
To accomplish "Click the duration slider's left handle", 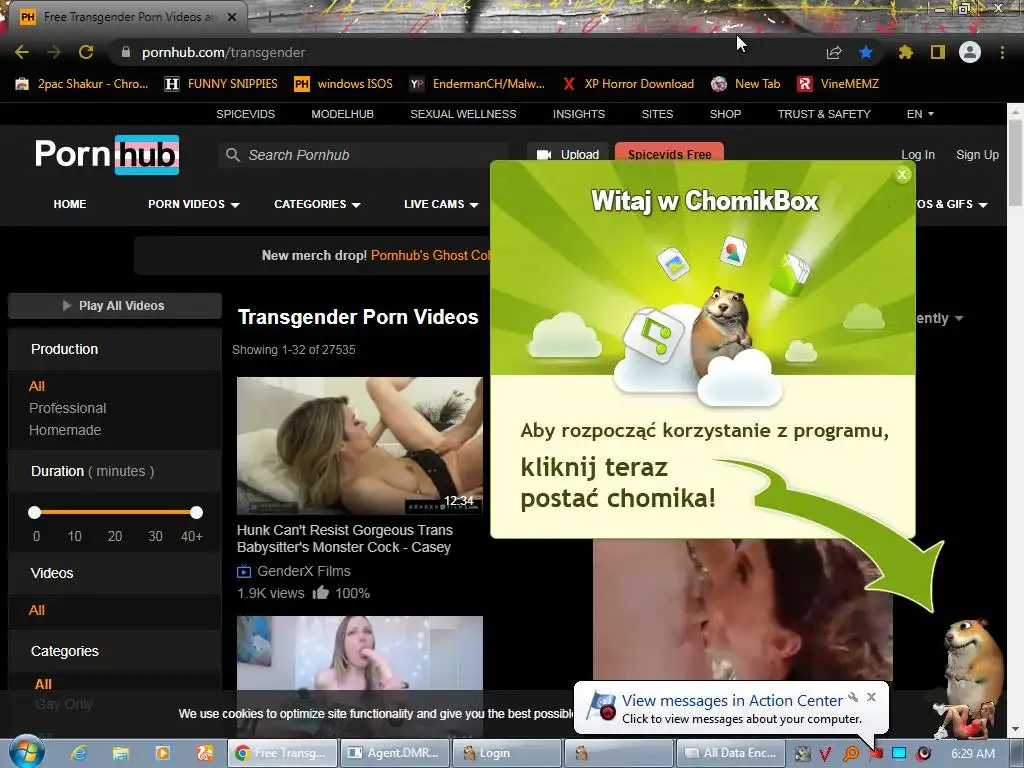I will coord(35,513).
